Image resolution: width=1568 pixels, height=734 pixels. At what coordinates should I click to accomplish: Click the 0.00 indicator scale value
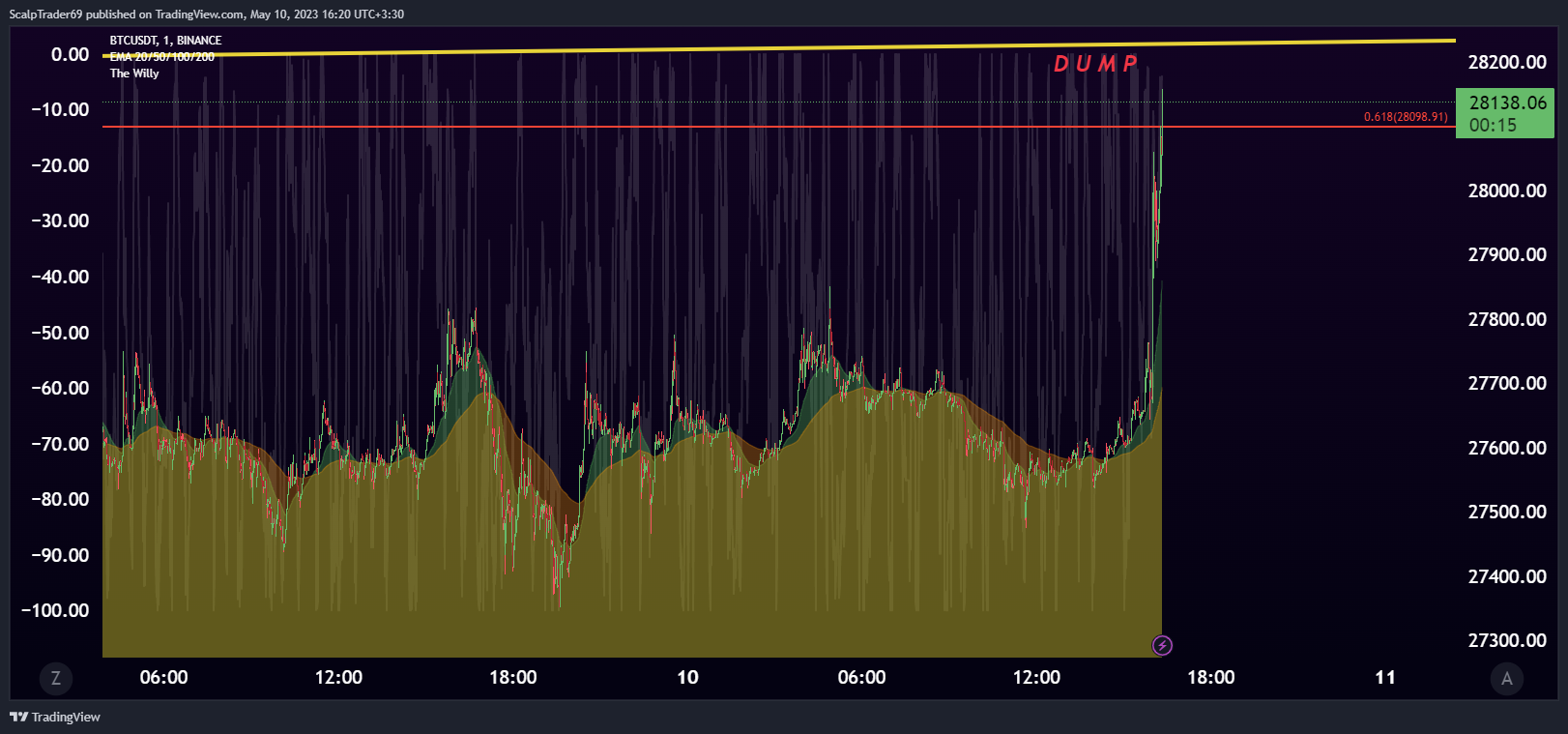point(70,54)
